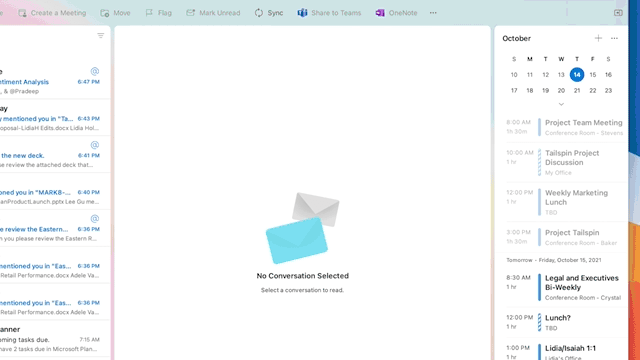Click Mark Unread in the toolbar

click(x=213, y=13)
